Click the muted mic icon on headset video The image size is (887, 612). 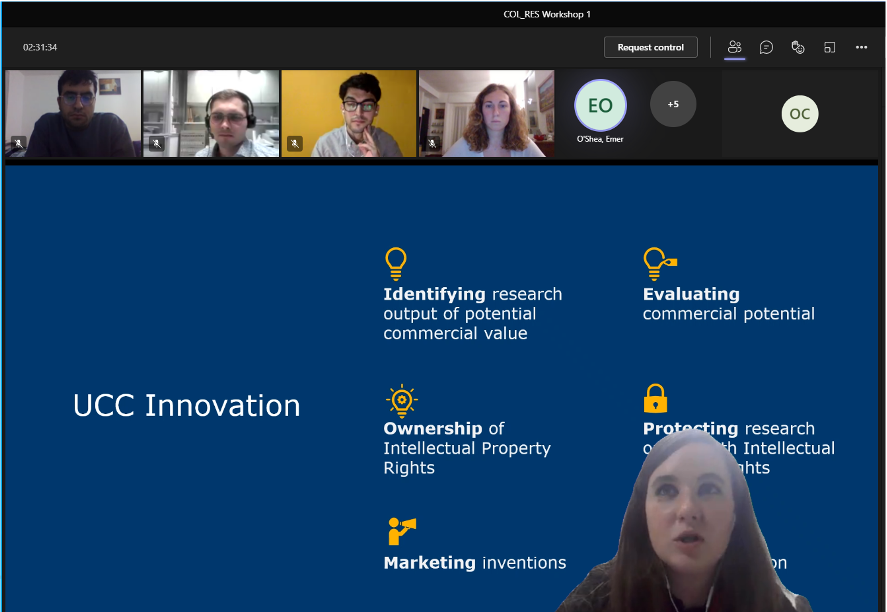157,144
